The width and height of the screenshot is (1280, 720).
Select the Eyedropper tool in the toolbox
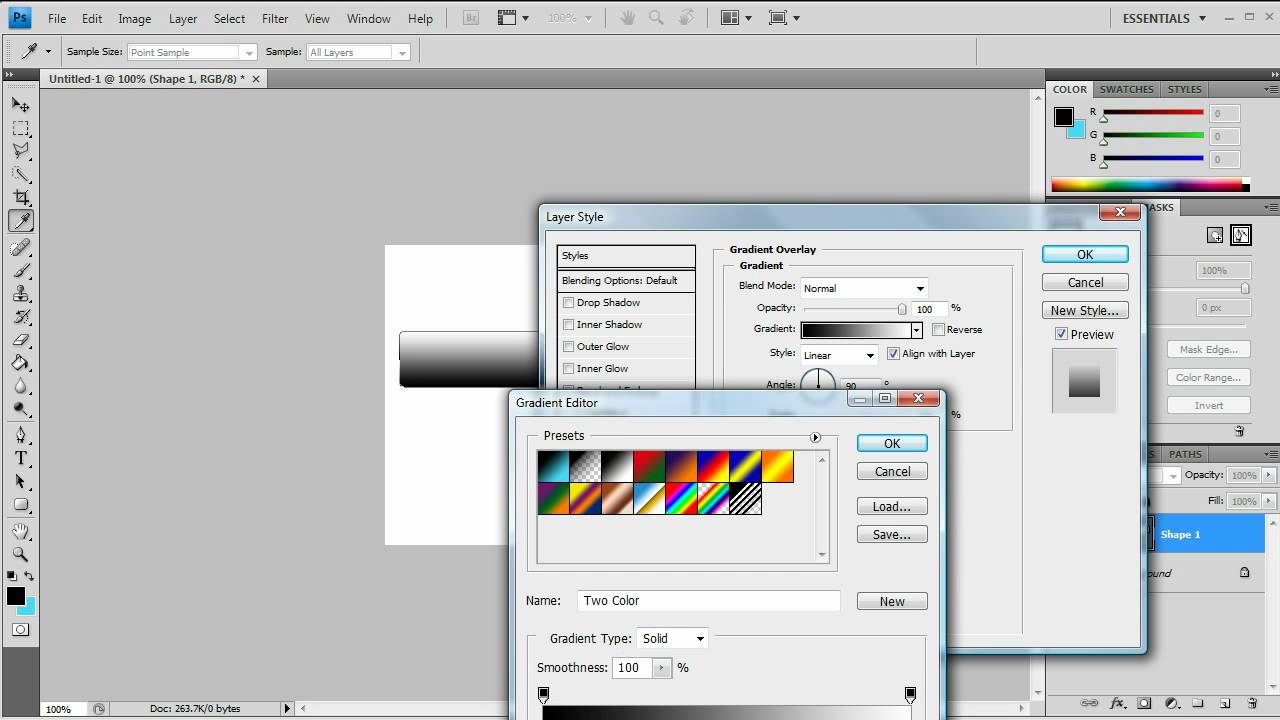point(21,221)
